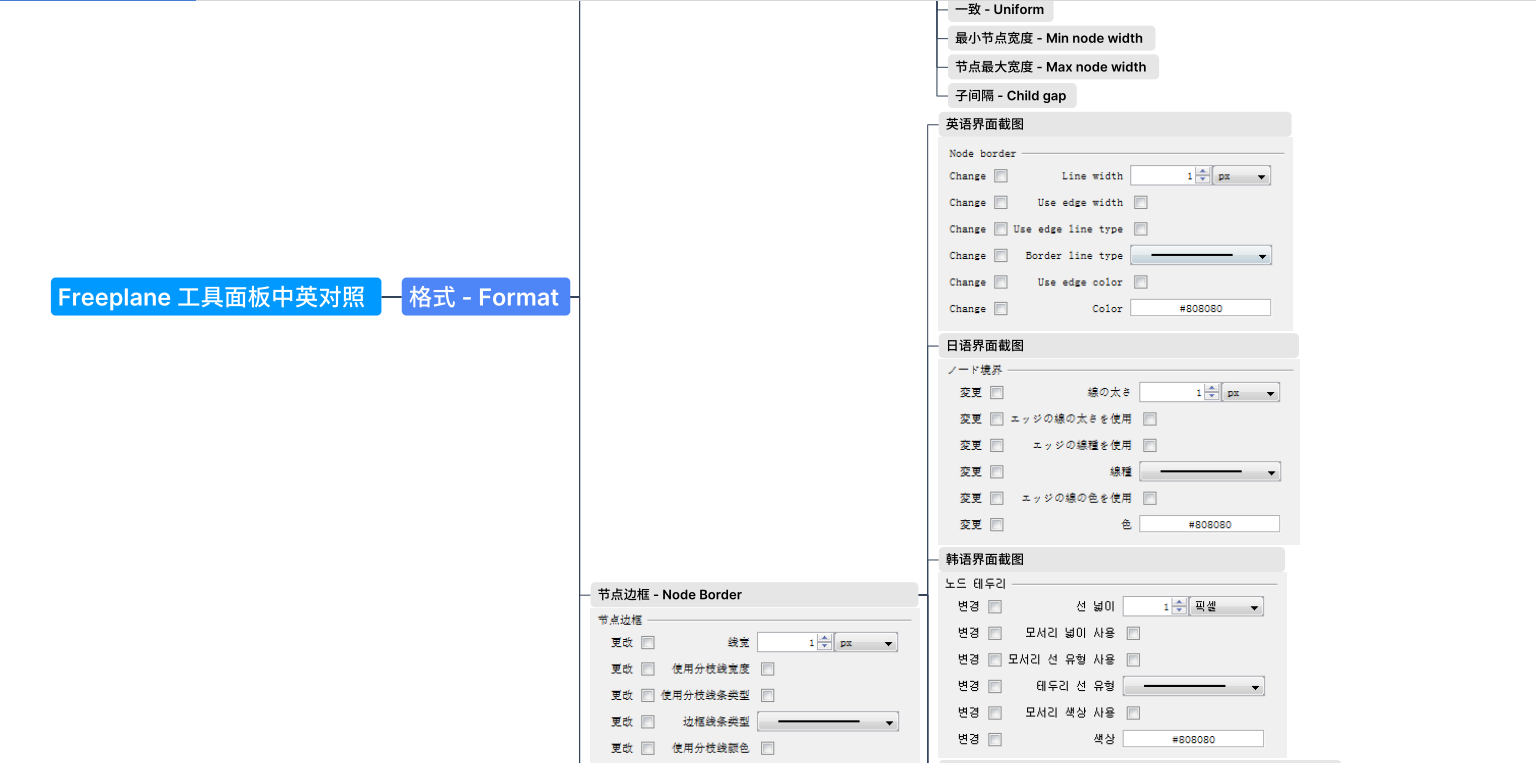
Task: Tick 更改 checkbox in the 线宽 row
Action: click(x=648, y=643)
